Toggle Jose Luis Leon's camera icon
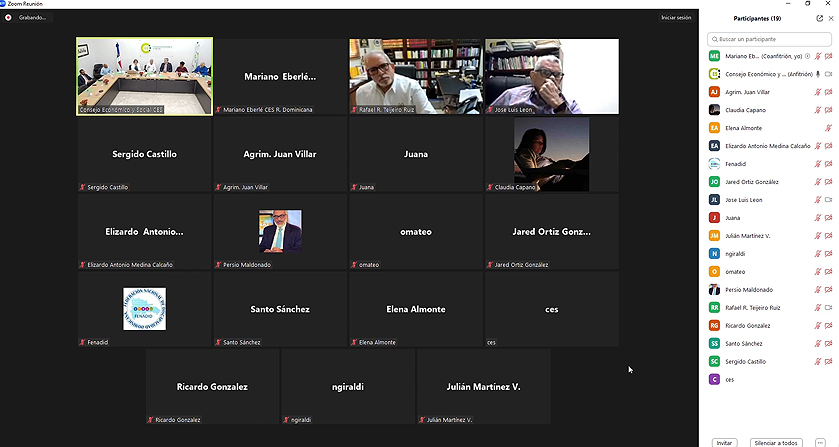Viewport: 839px width, 447px height. point(828,200)
